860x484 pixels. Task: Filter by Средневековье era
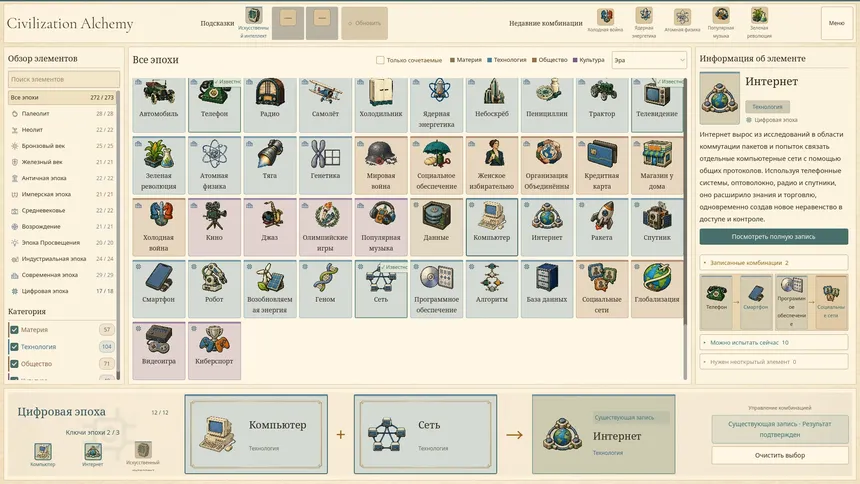point(62,210)
